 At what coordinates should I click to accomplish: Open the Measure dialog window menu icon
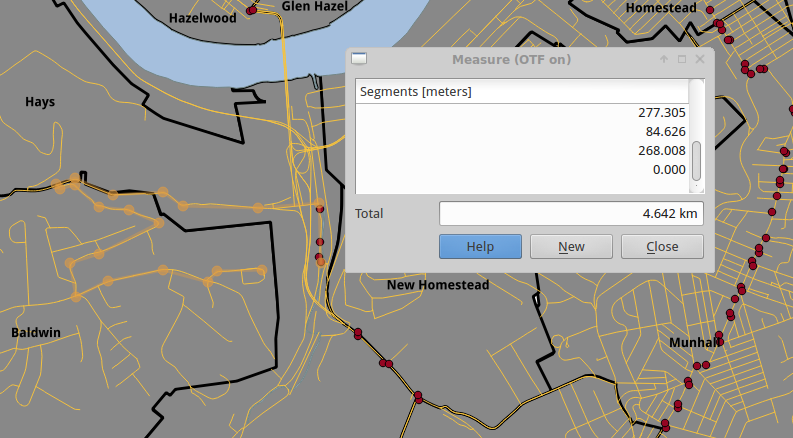click(x=360, y=60)
